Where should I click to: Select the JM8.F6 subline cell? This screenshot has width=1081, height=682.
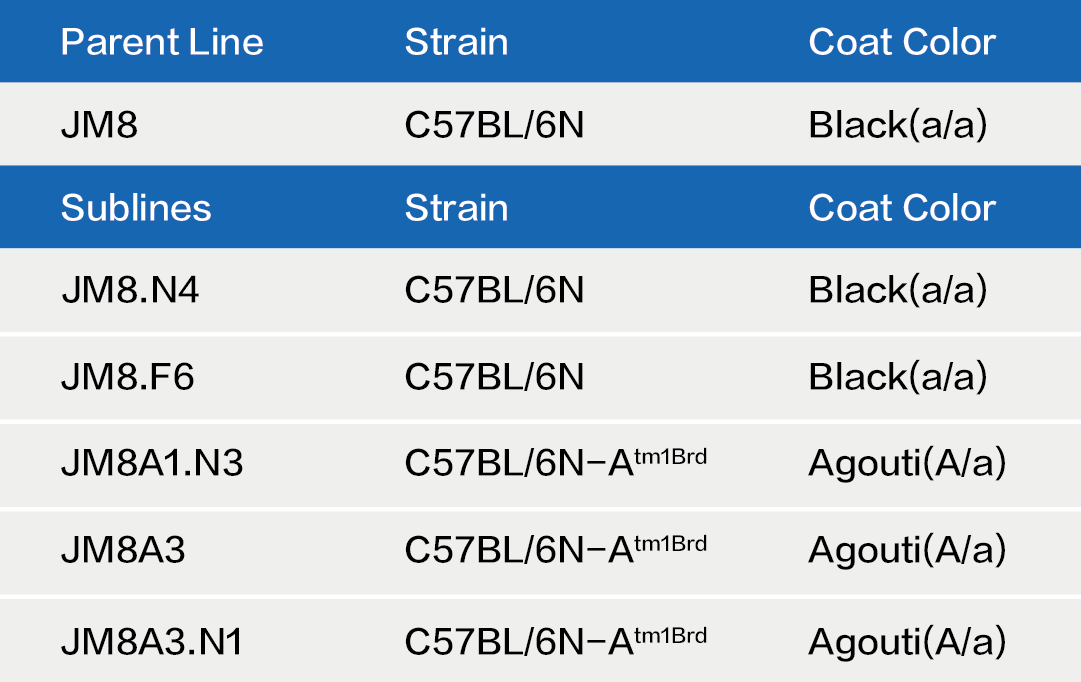128,377
